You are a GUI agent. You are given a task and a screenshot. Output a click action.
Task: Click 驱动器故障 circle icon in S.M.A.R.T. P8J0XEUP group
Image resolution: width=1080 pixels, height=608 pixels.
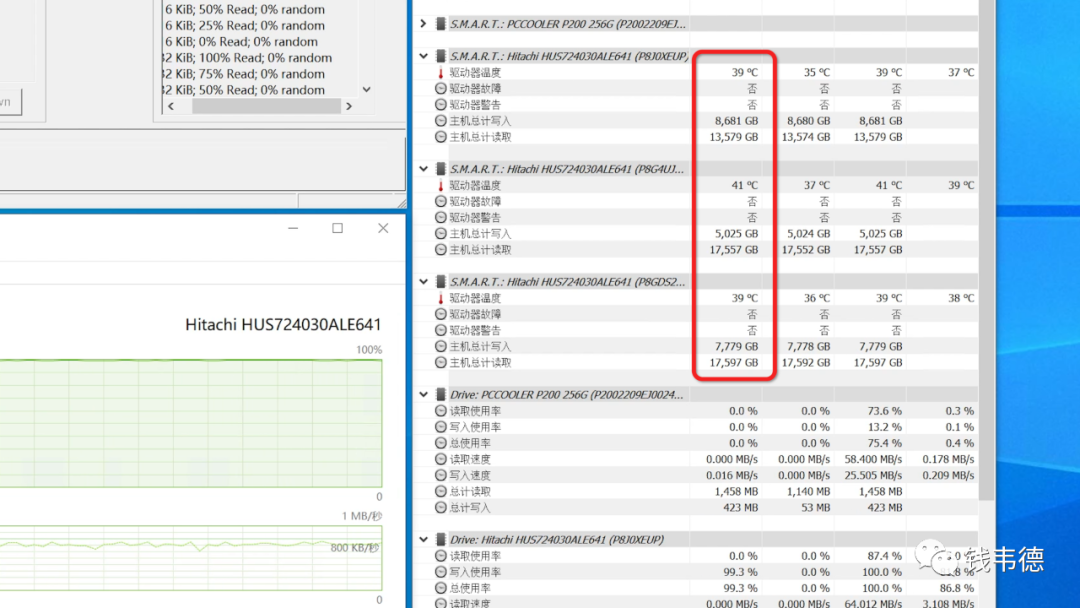[x=441, y=88]
